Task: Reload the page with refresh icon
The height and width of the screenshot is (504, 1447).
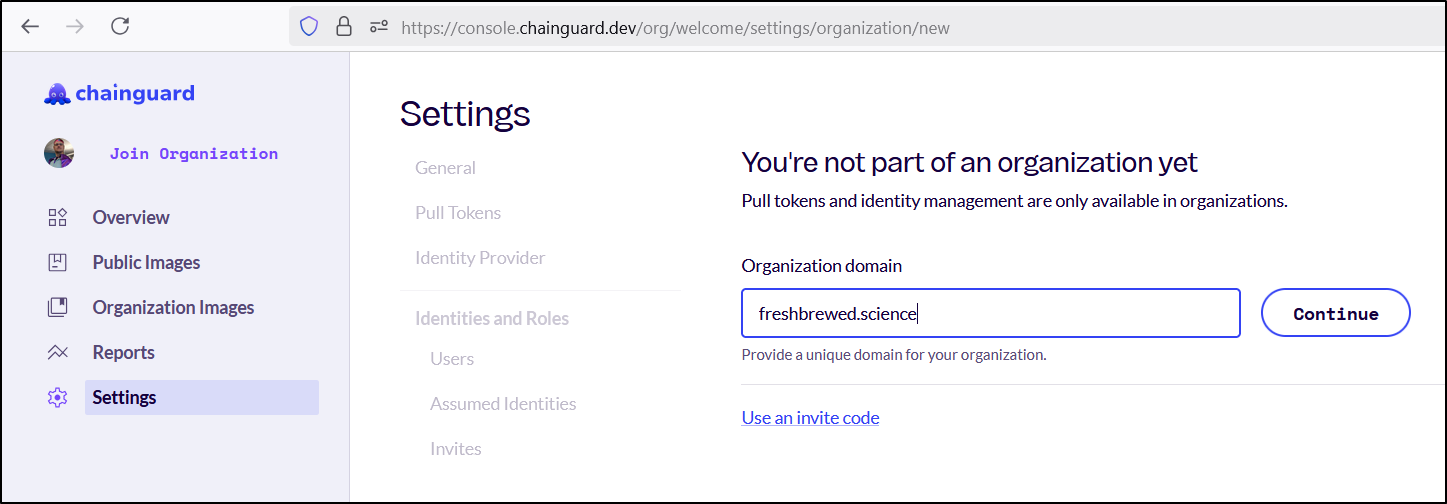Action: click(x=120, y=27)
